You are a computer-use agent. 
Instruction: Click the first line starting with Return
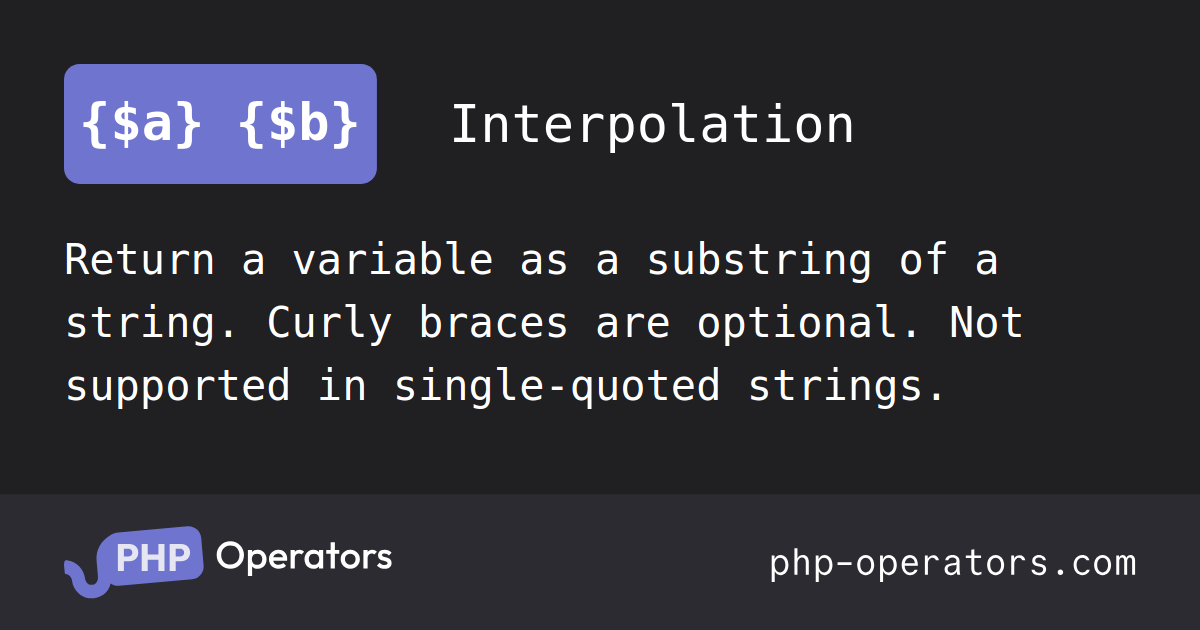click(531, 260)
